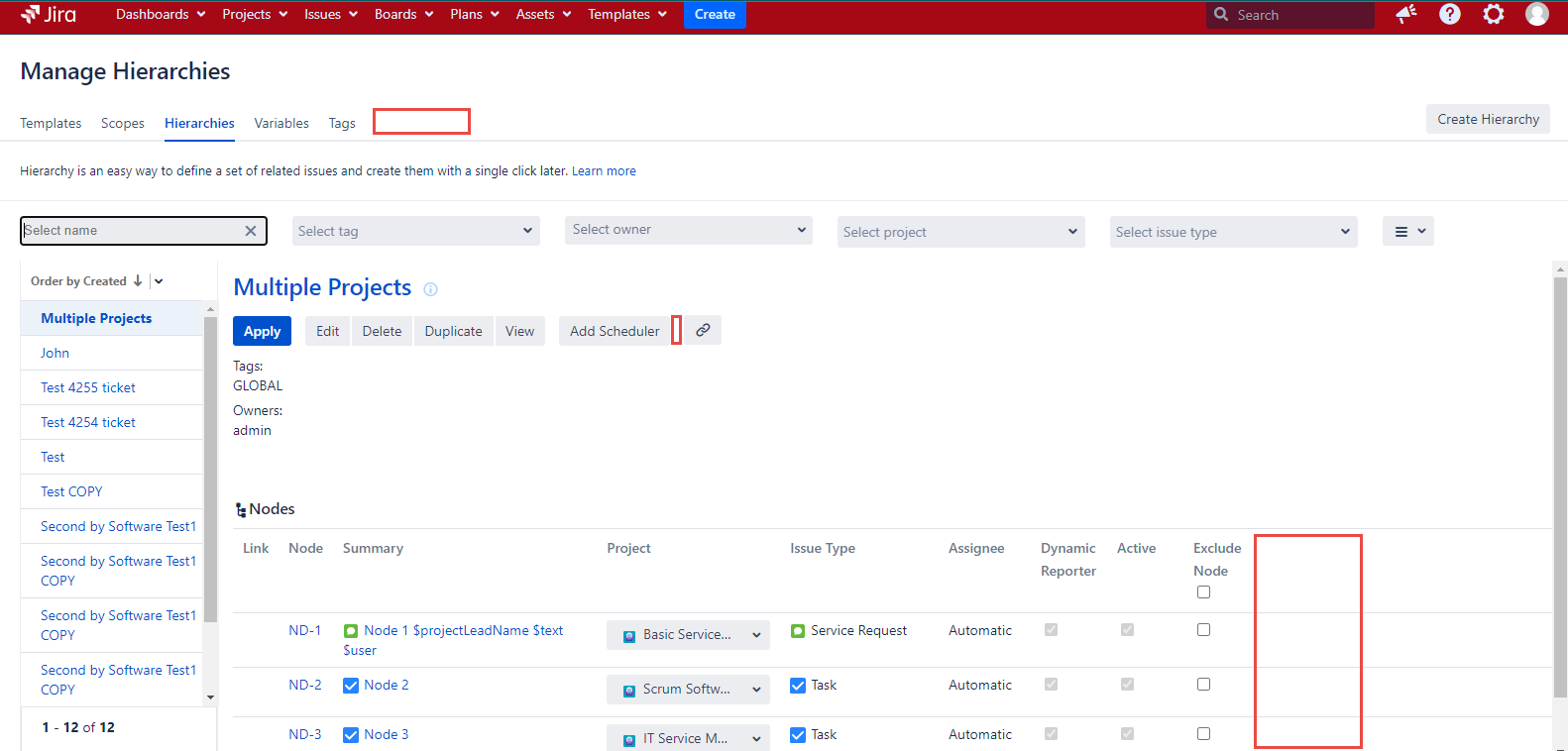This screenshot has width=1568, height=751.
Task: Click info icon beside Multiple Projects title
Action: (x=430, y=289)
